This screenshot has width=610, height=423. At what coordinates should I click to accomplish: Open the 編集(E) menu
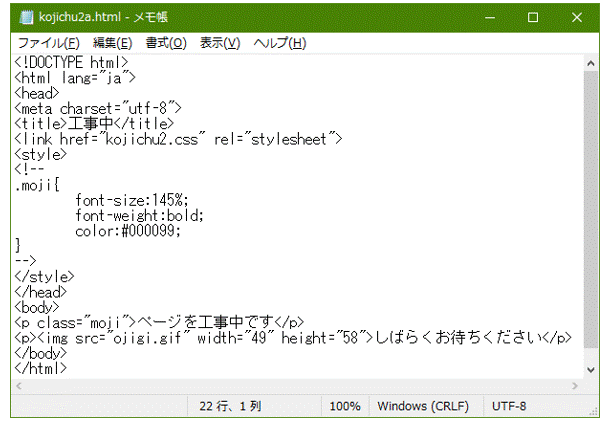(112, 43)
